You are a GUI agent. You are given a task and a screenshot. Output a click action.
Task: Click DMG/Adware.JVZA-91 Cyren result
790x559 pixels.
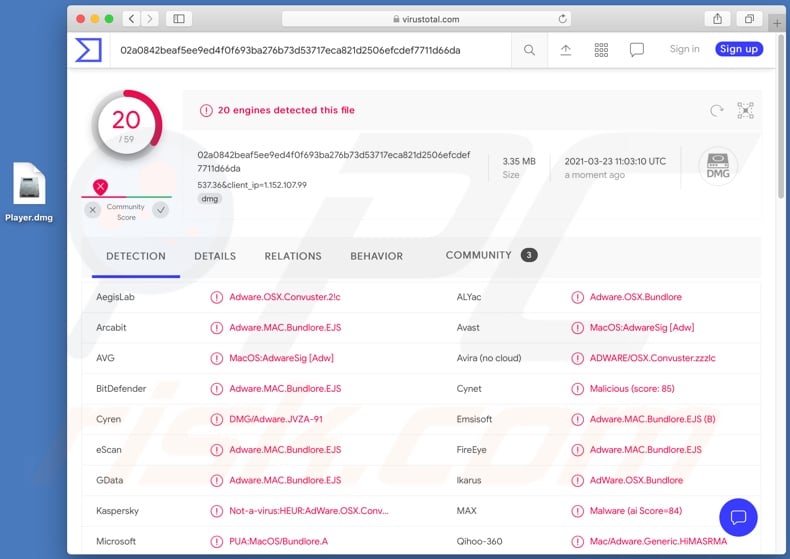tap(276, 419)
